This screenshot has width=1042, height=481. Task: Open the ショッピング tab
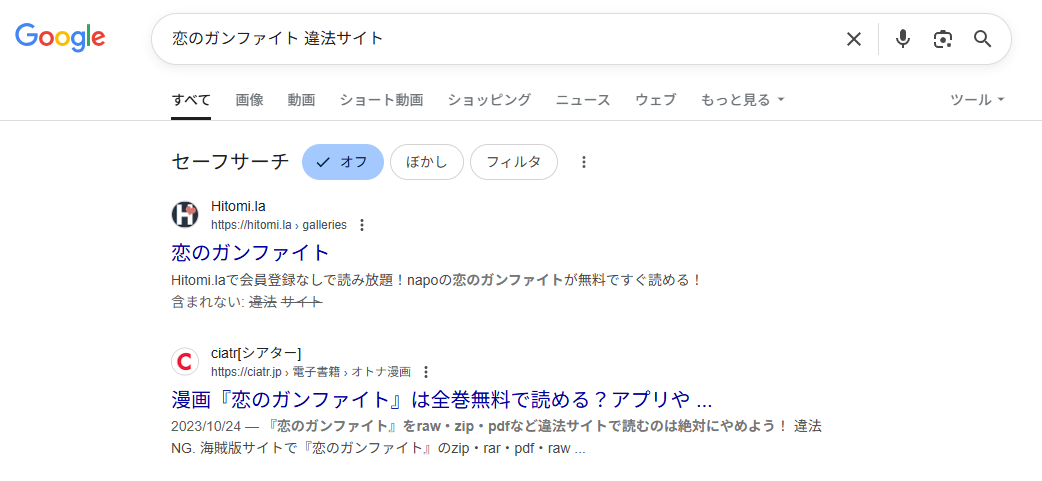(x=489, y=100)
